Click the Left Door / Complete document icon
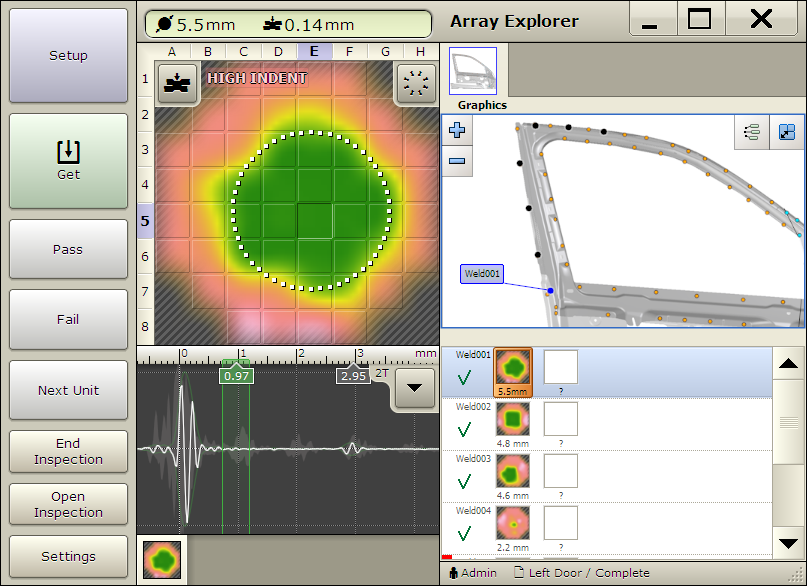Image resolution: width=807 pixels, height=586 pixels. tap(519, 573)
